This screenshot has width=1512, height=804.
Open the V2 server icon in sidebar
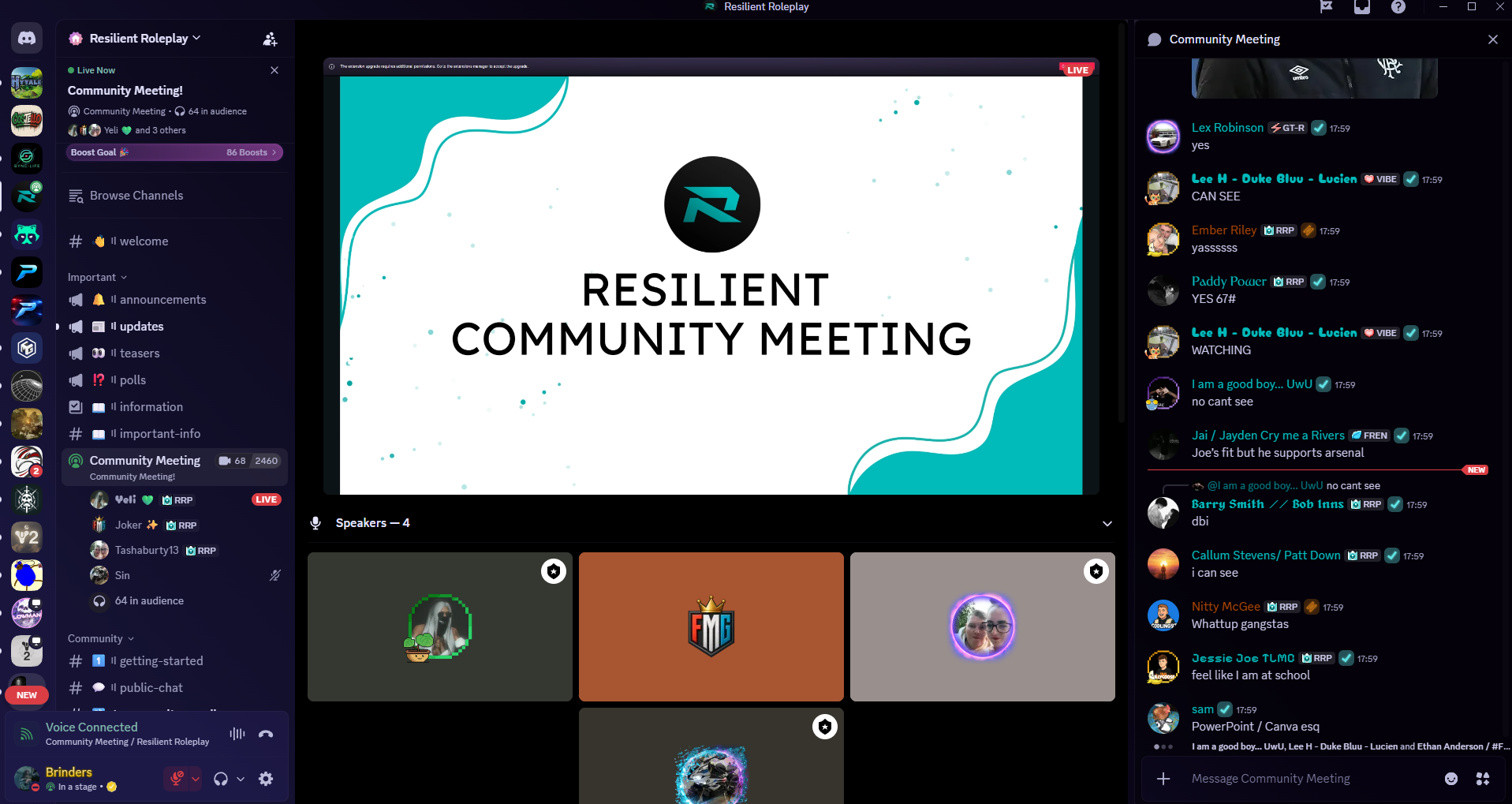tap(27, 537)
